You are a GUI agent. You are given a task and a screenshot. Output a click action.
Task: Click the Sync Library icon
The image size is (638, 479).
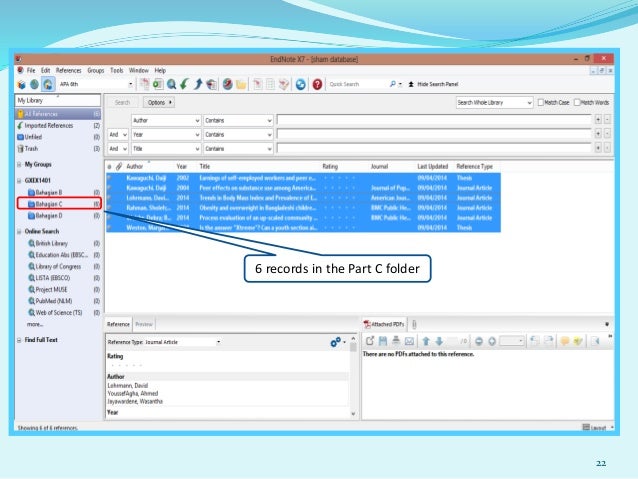(x=300, y=84)
